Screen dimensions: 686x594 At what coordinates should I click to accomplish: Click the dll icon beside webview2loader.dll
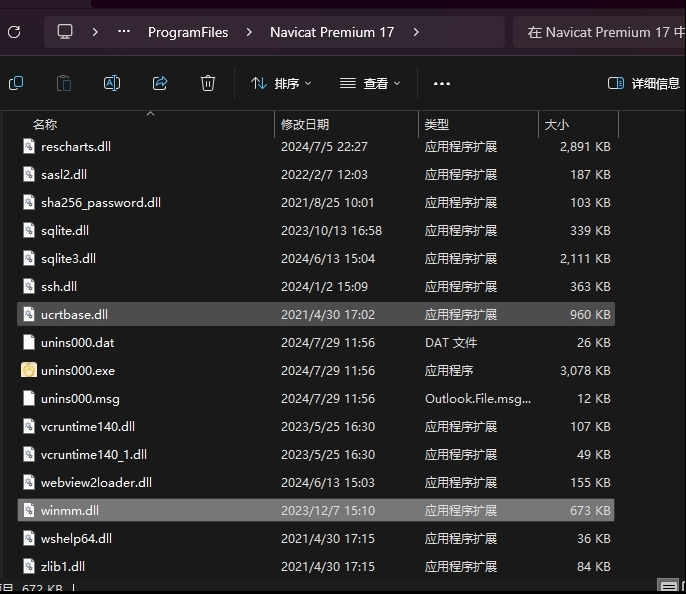pyautogui.click(x=29, y=482)
